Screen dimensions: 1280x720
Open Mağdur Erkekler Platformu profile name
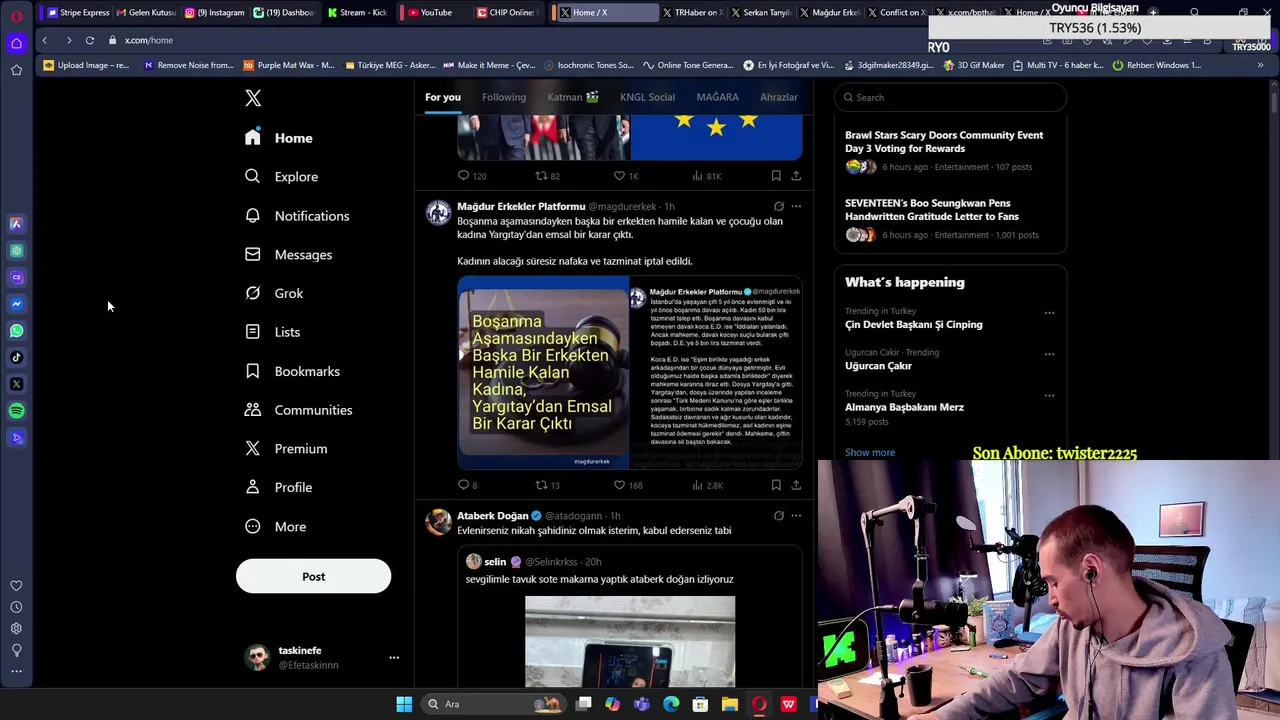[521, 206]
